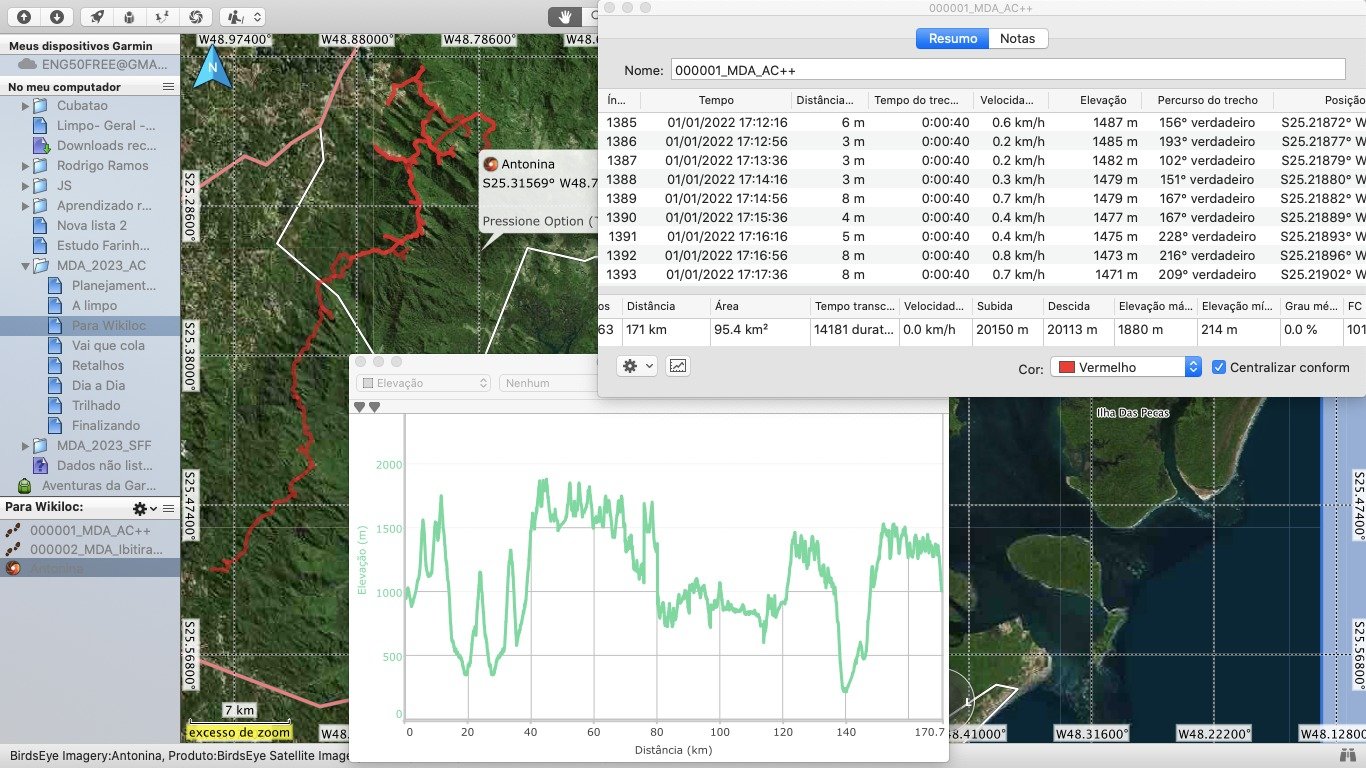Image resolution: width=1366 pixels, height=768 pixels.
Task: Sort the table by the Elevação column header
Action: (x=1102, y=100)
